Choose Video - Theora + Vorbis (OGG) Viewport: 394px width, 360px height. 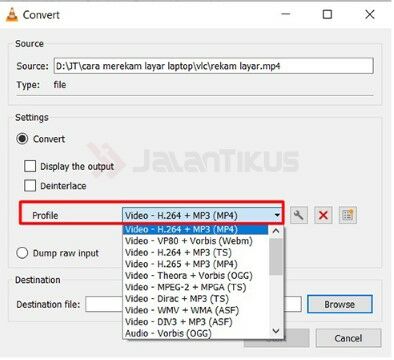tap(195, 276)
